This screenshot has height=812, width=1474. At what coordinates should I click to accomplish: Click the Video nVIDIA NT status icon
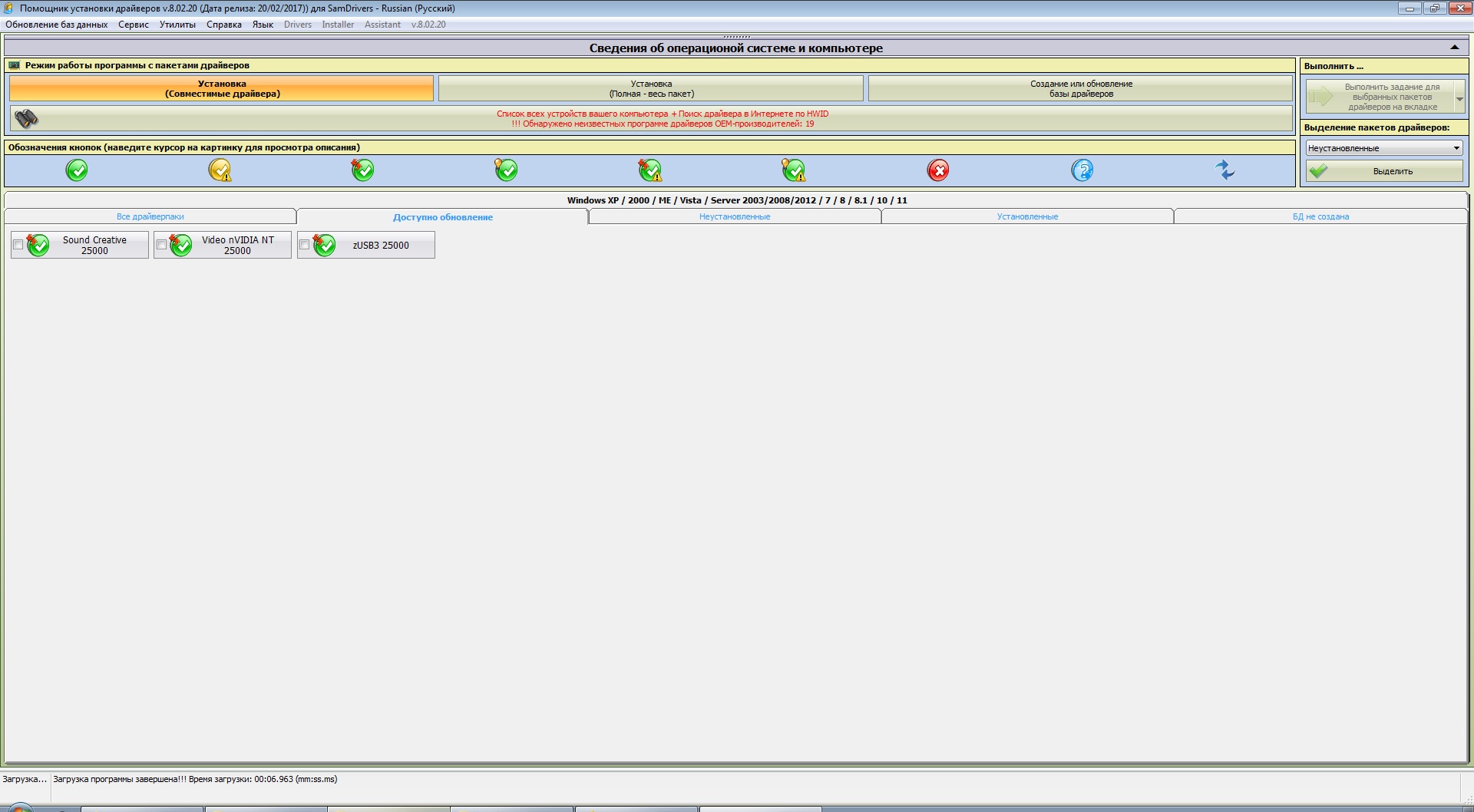[x=180, y=245]
